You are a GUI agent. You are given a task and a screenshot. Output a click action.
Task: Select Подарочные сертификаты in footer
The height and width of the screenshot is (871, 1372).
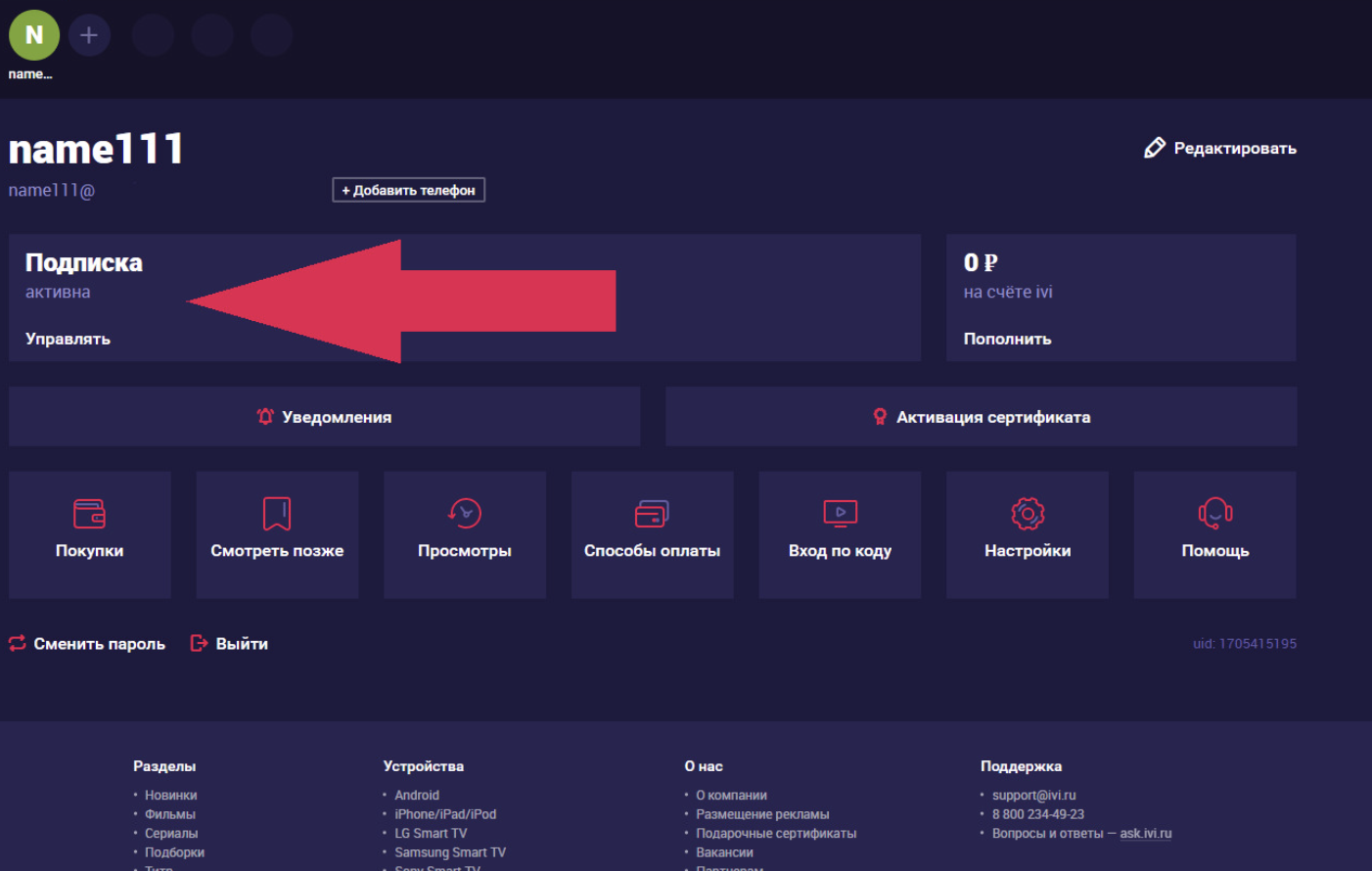[776, 834]
